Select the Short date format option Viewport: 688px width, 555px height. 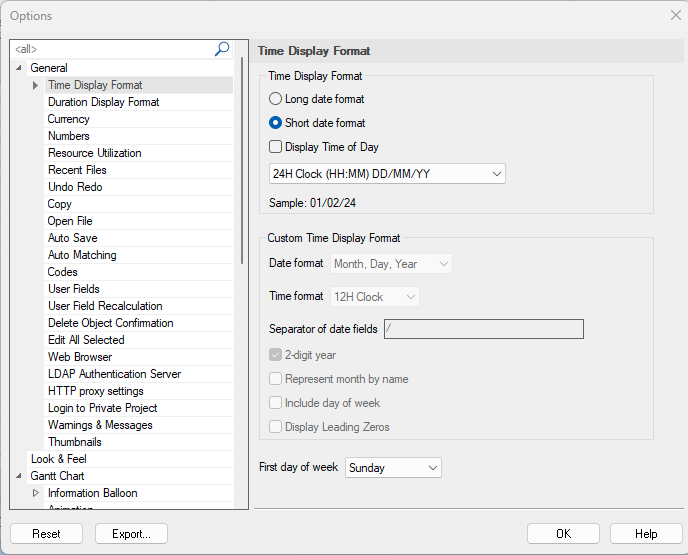click(x=276, y=123)
